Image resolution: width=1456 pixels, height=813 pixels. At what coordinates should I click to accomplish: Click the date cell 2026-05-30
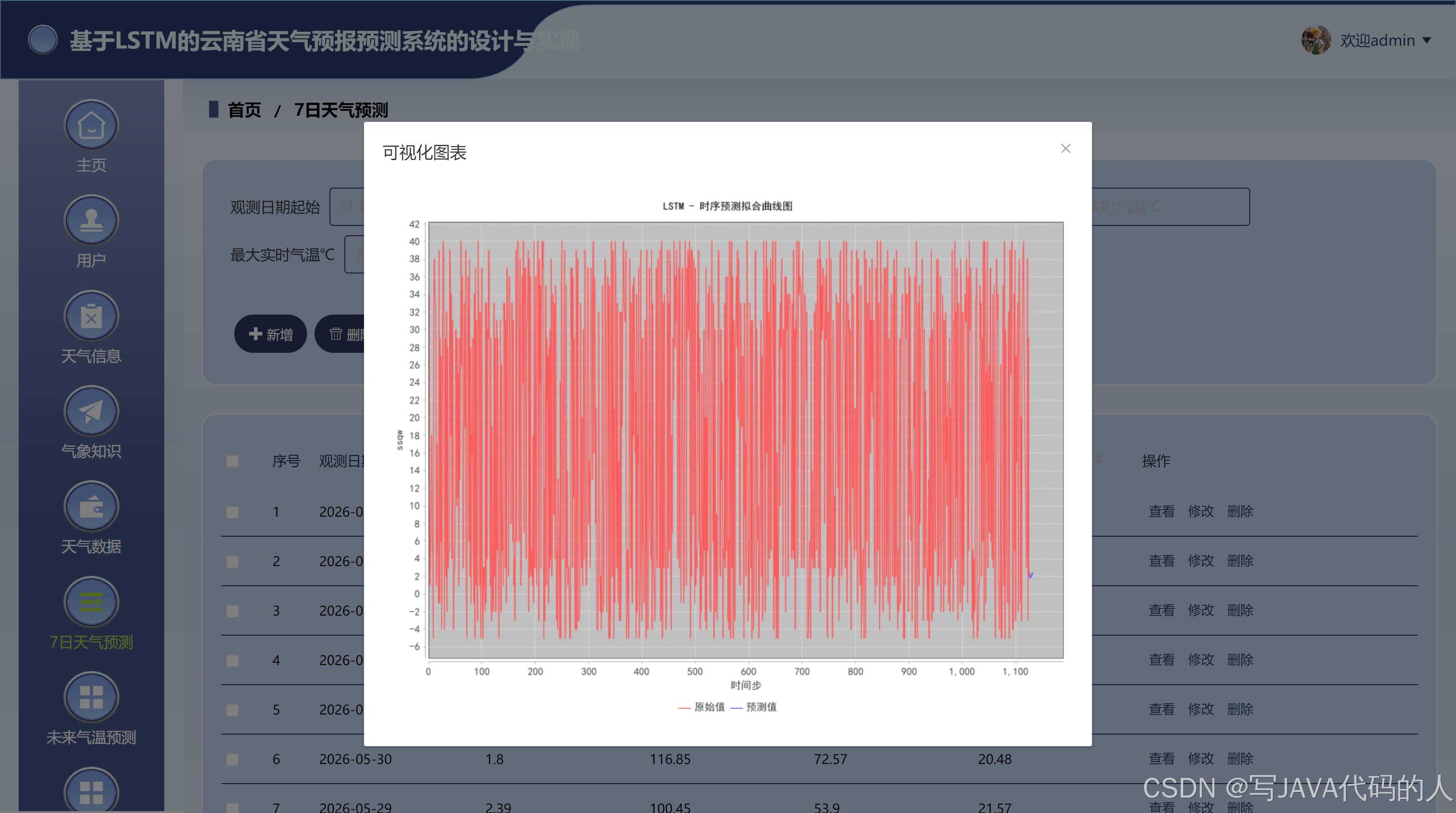point(356,759)
